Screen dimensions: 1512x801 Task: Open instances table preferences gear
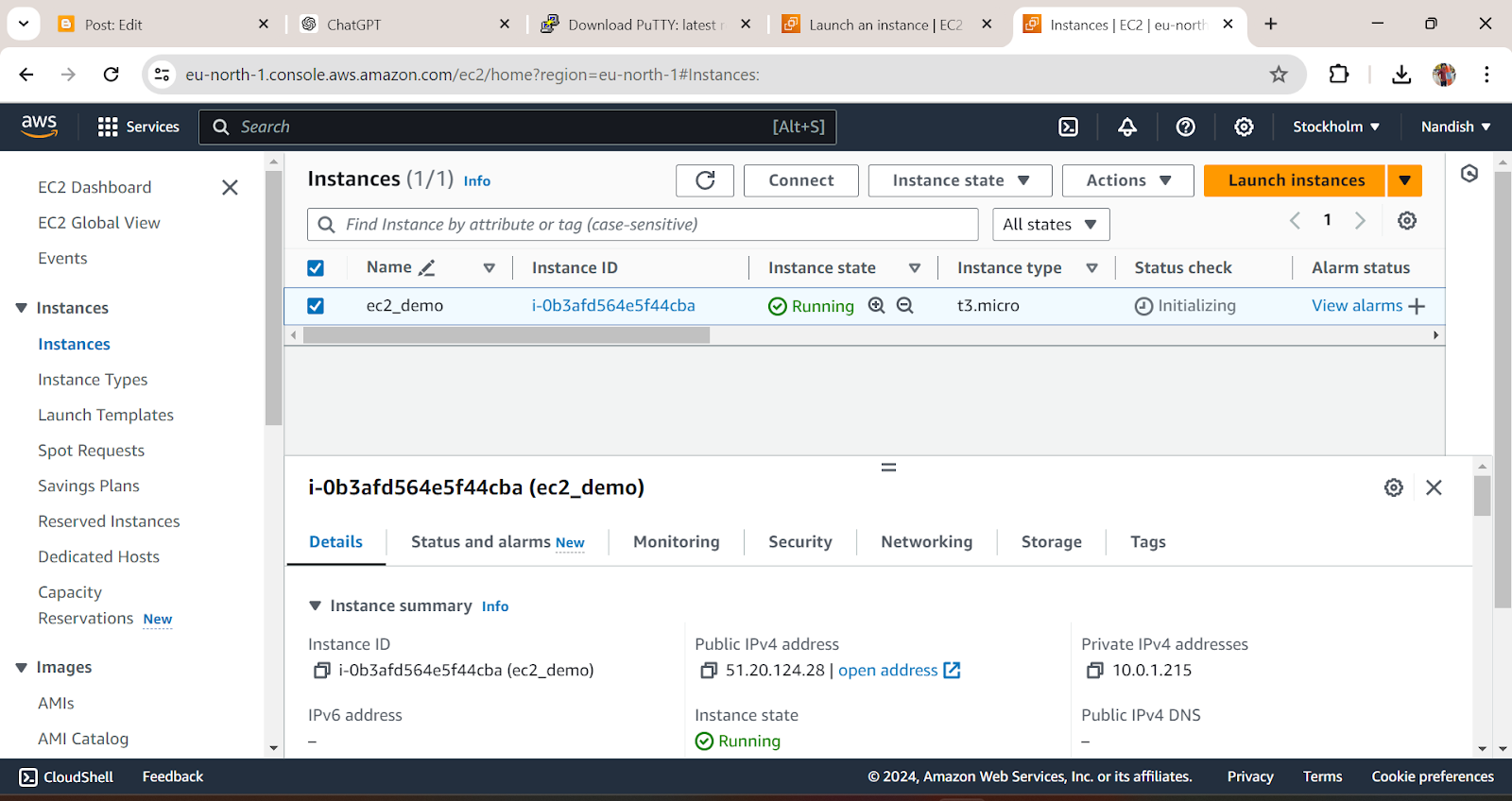coord(1407,220)
